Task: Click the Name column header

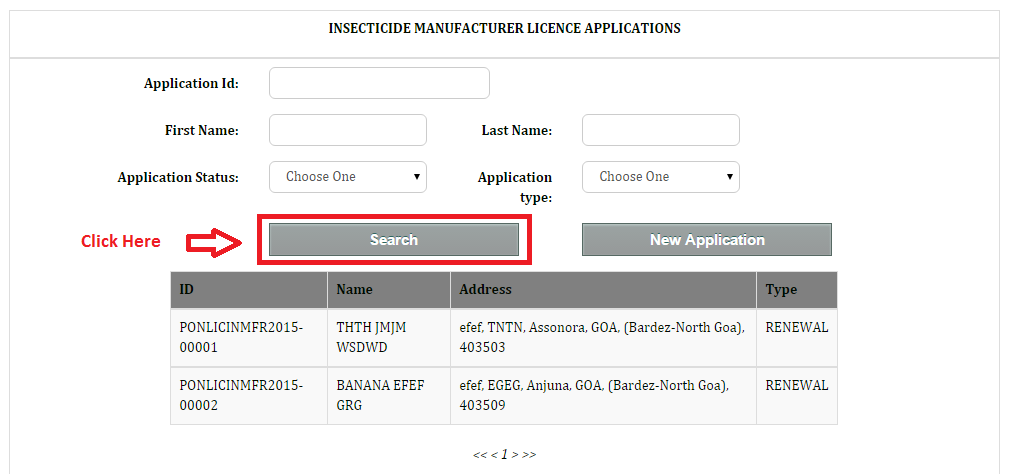Action: [388, 290]
